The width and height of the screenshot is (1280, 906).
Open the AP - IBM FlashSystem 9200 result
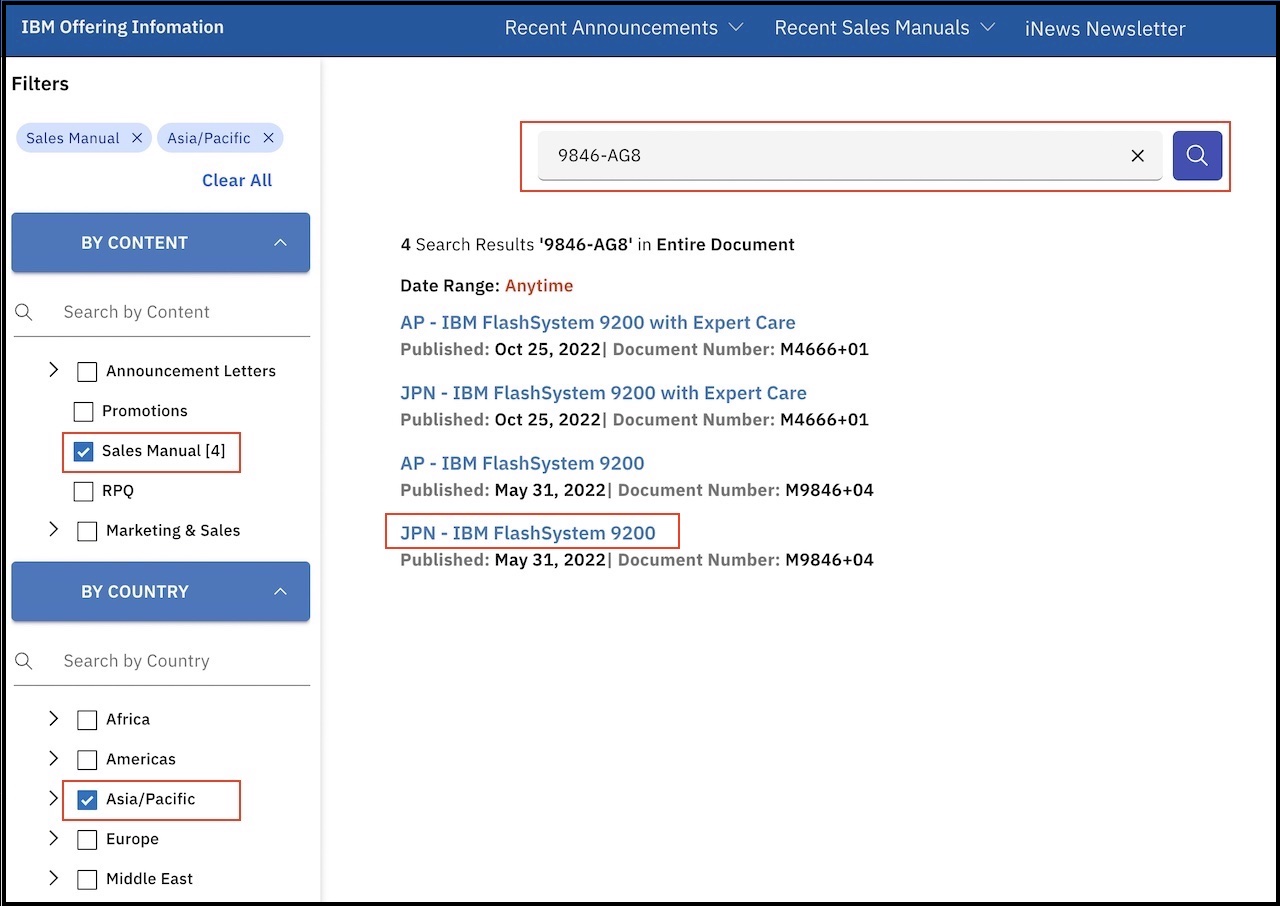[x=522, y=463]
